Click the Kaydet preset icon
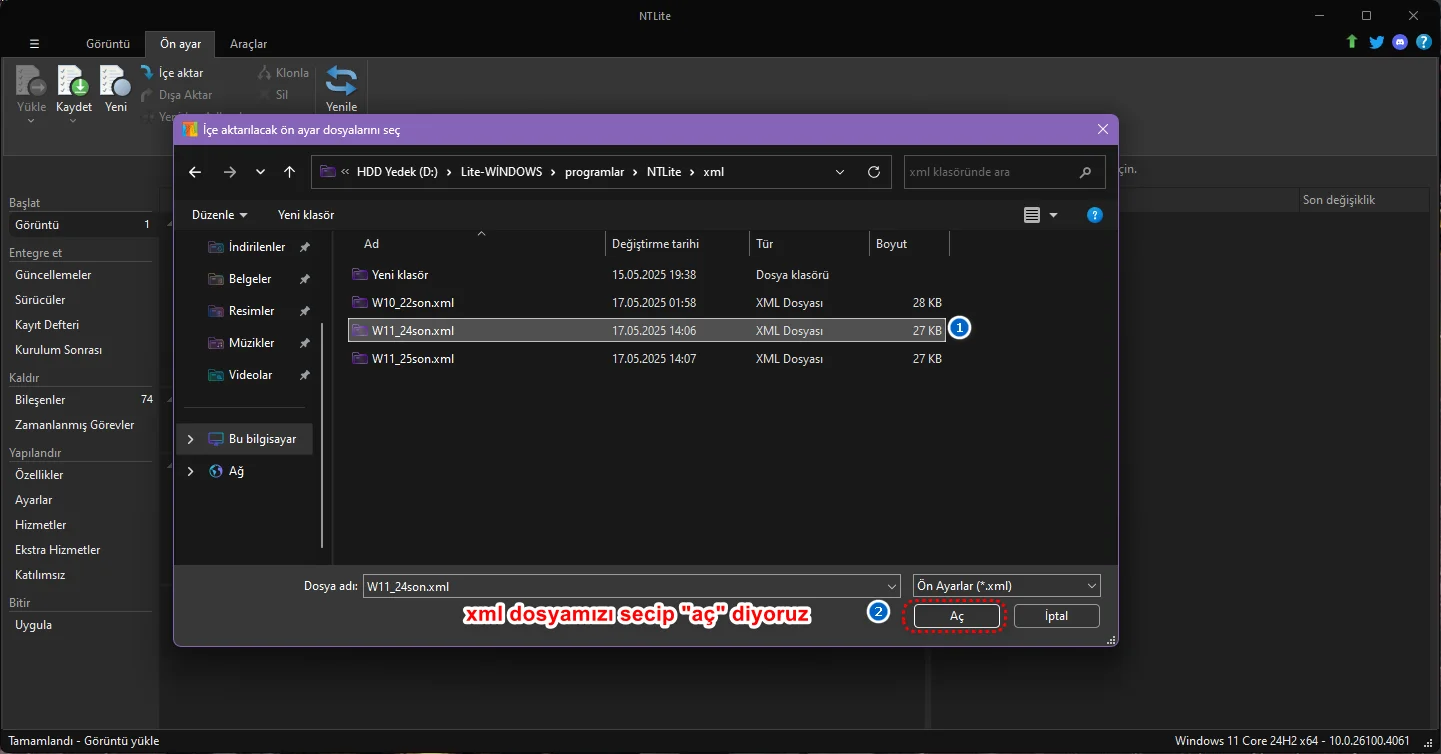The height and width of the screenshot is (754, 1441). [x=74, y=82]
